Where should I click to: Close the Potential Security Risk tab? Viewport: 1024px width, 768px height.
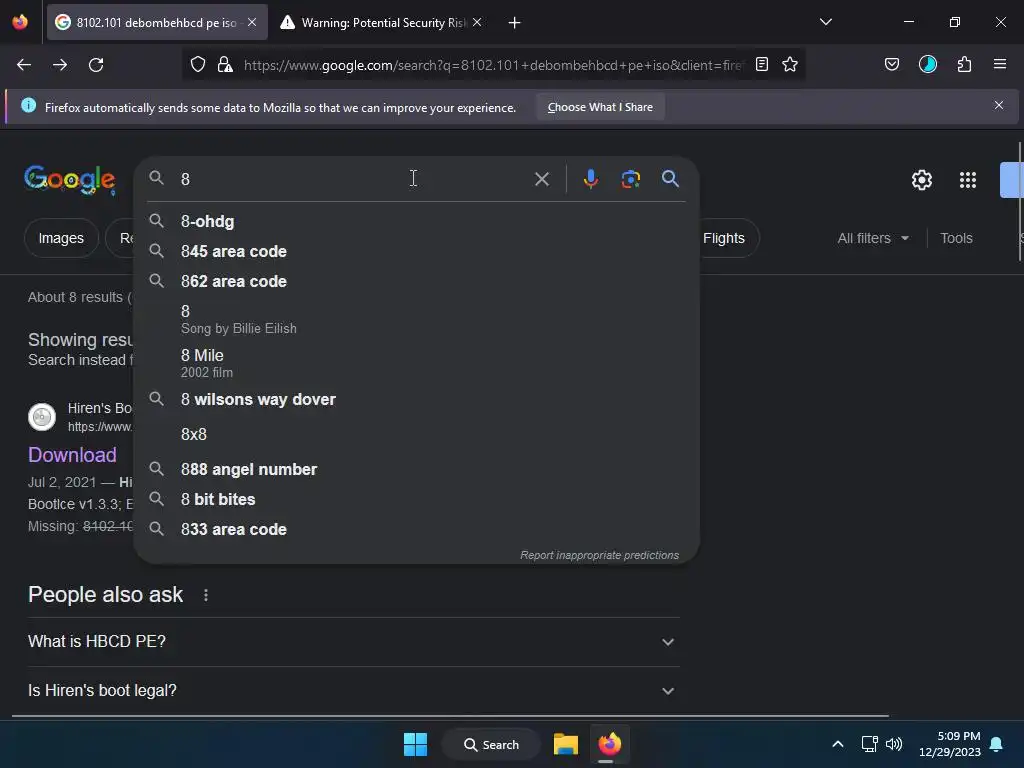tap(477, 22)
